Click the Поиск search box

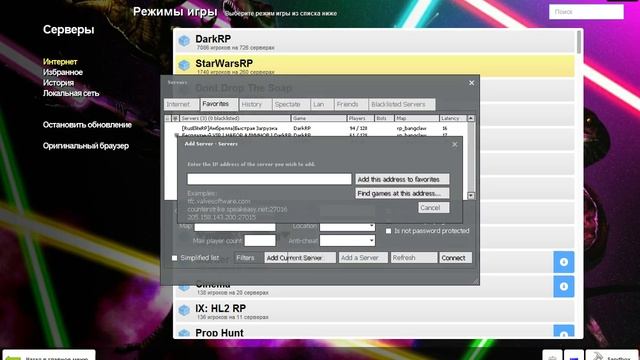[x=586, y=12]
